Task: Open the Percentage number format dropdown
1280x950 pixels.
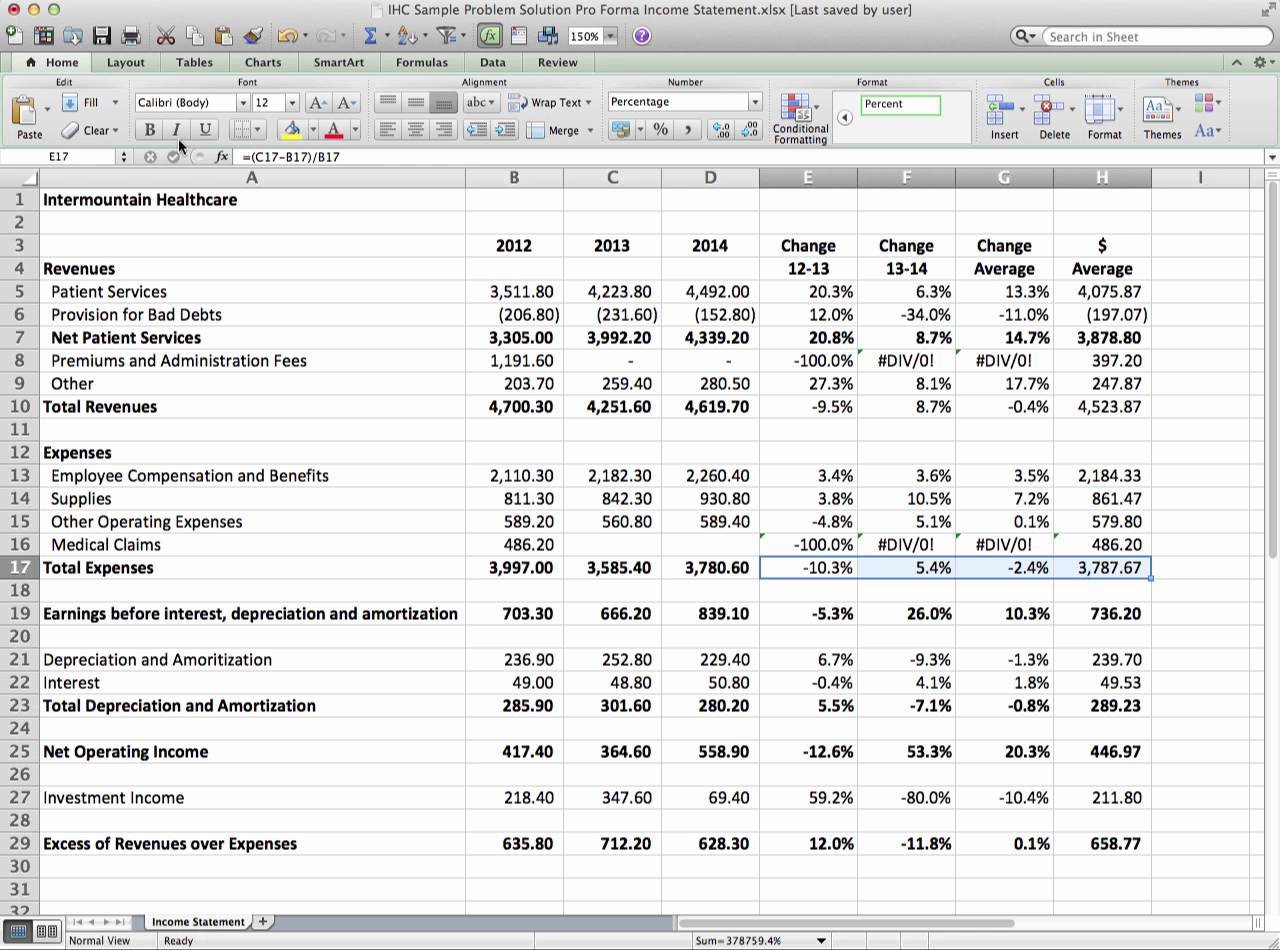Action: point(755,102)
